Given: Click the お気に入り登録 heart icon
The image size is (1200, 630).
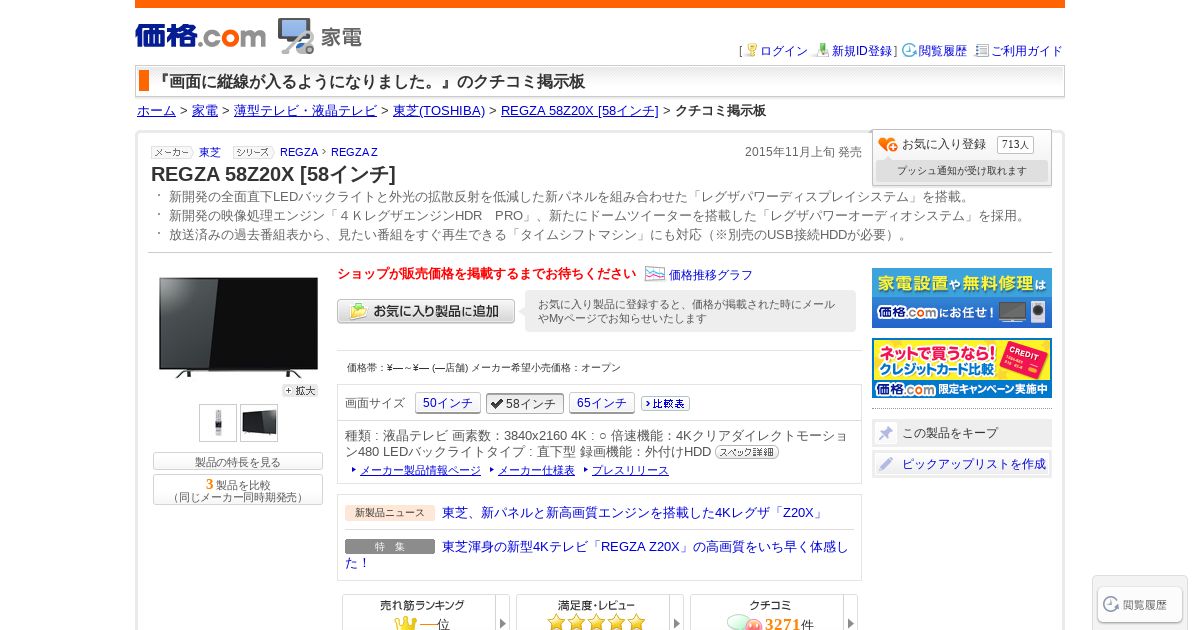Looking at the screenshot, I should point(888,145).
